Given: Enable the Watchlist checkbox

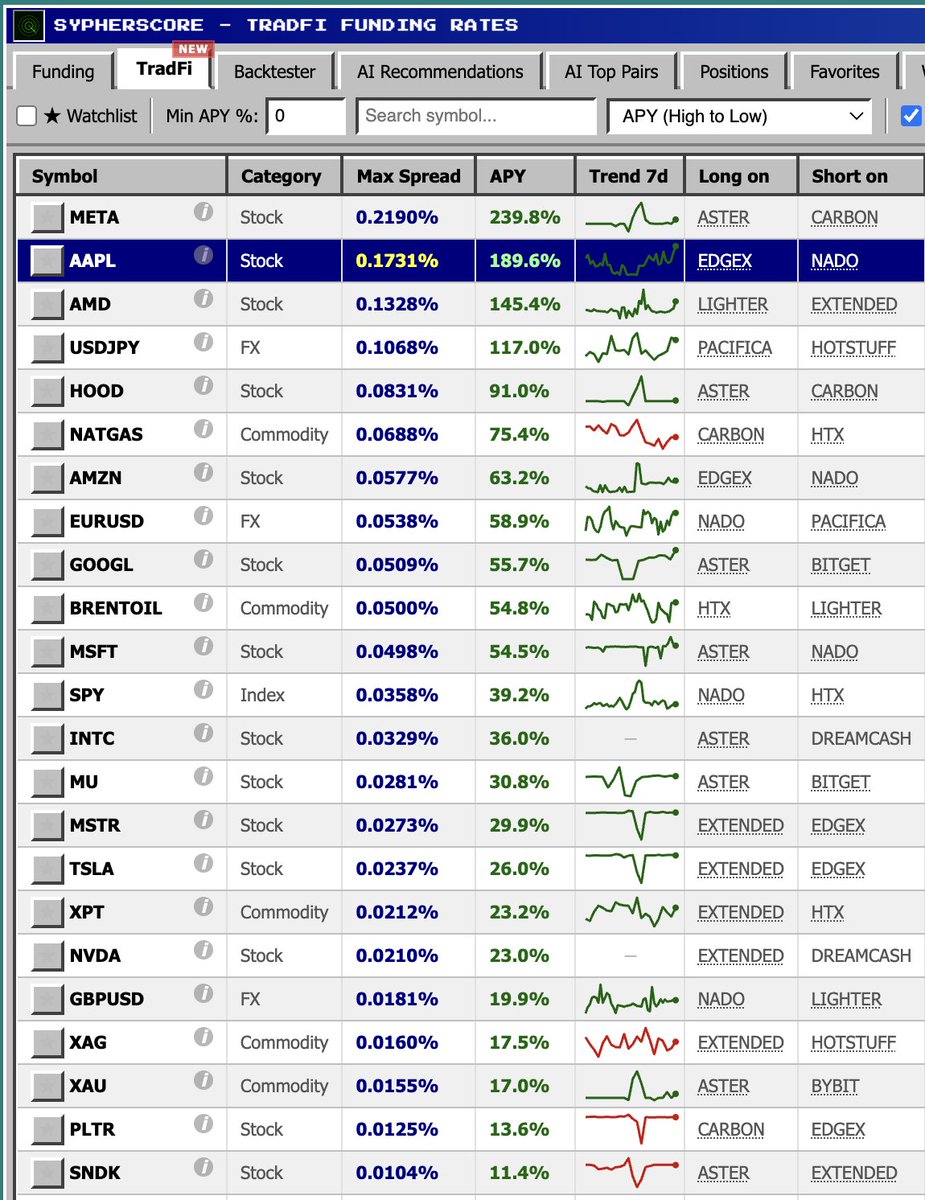Looking at the screenshot, I should click(x=27, y=116).
